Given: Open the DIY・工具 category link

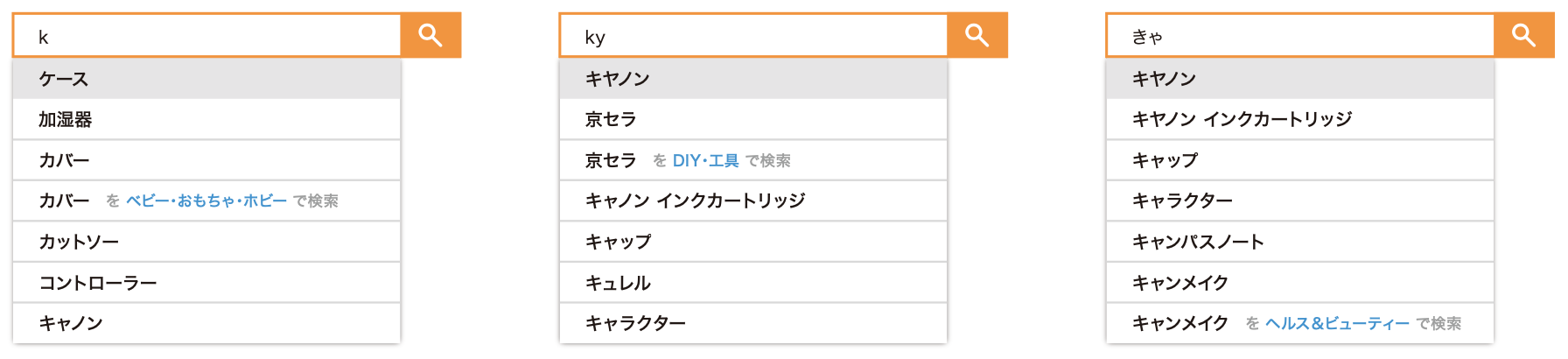Looking at the screenshot, I should click(x=705, y=161).
